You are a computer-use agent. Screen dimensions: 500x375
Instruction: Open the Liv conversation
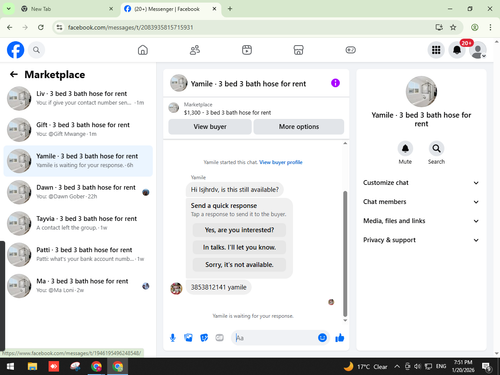pyautogui.click(x=78, y=98)
